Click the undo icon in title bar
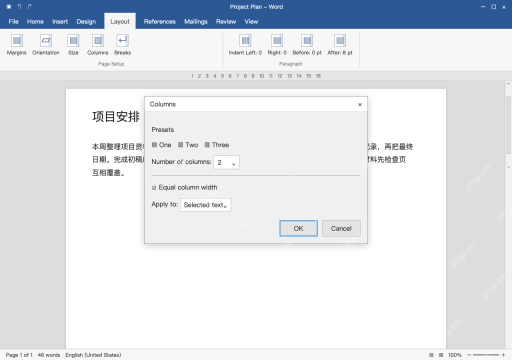The width and height of the screenshot is (512, 360). coord(19,7)
